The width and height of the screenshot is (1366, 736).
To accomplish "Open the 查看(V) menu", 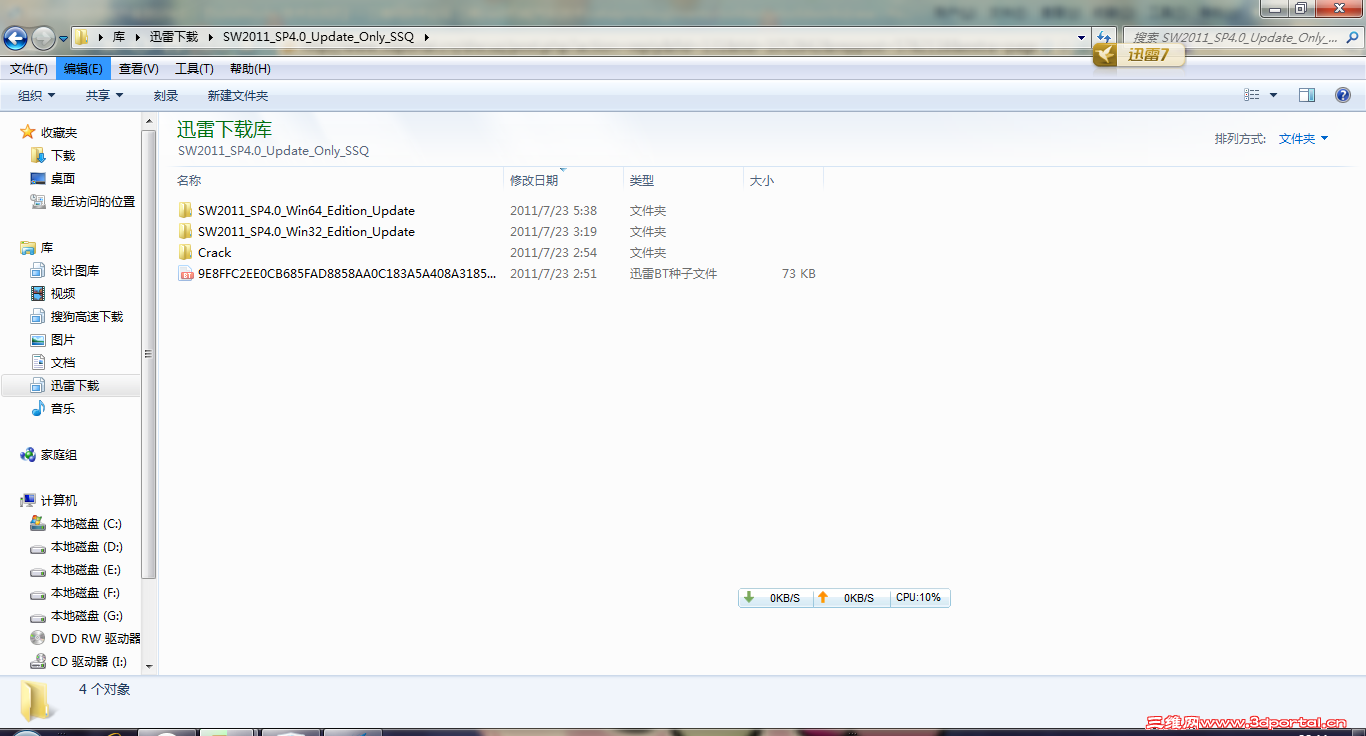I will (x=139, y=69).
